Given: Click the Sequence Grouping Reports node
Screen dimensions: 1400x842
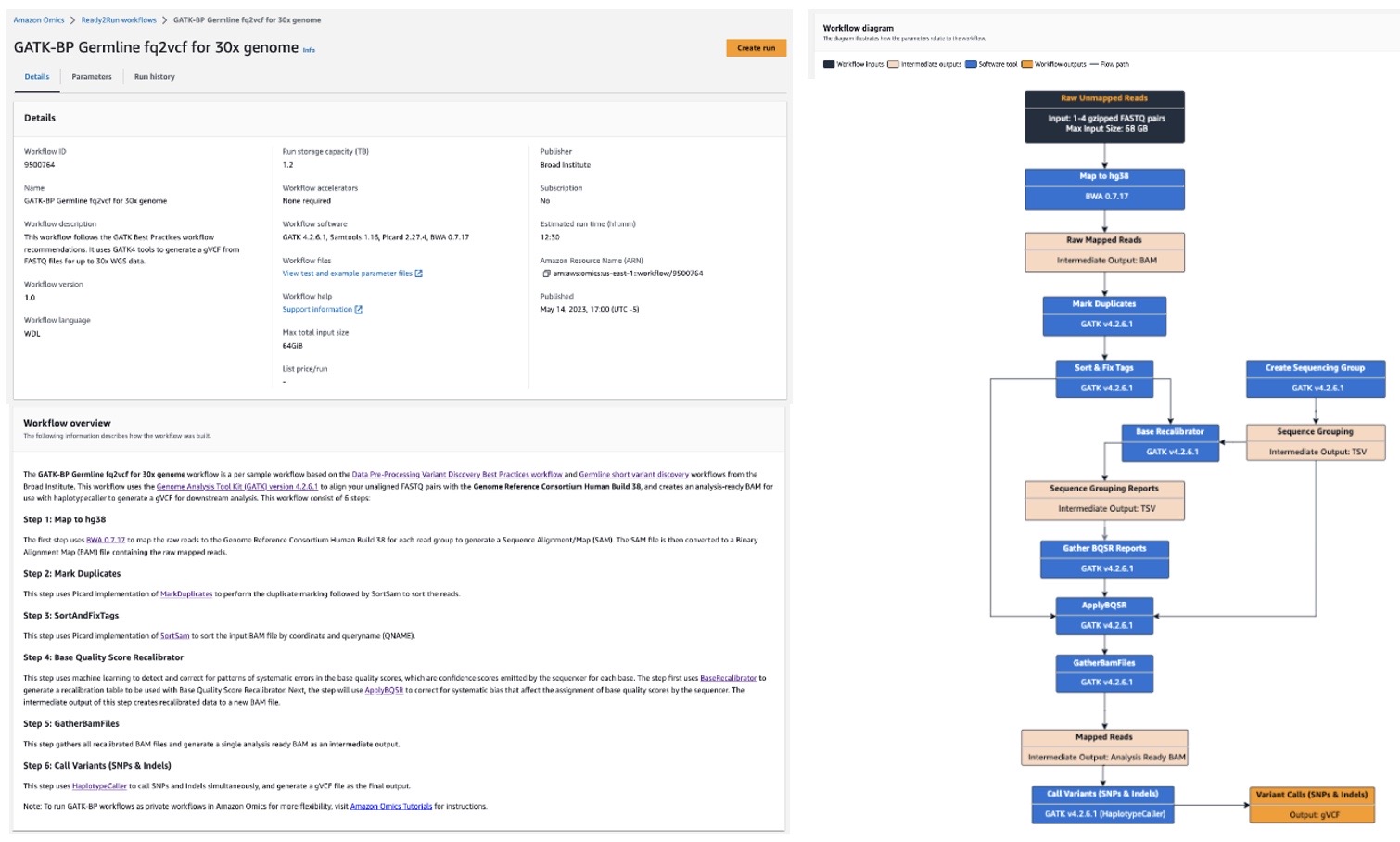Looking at the screenshot, I should coord(1104,500).
